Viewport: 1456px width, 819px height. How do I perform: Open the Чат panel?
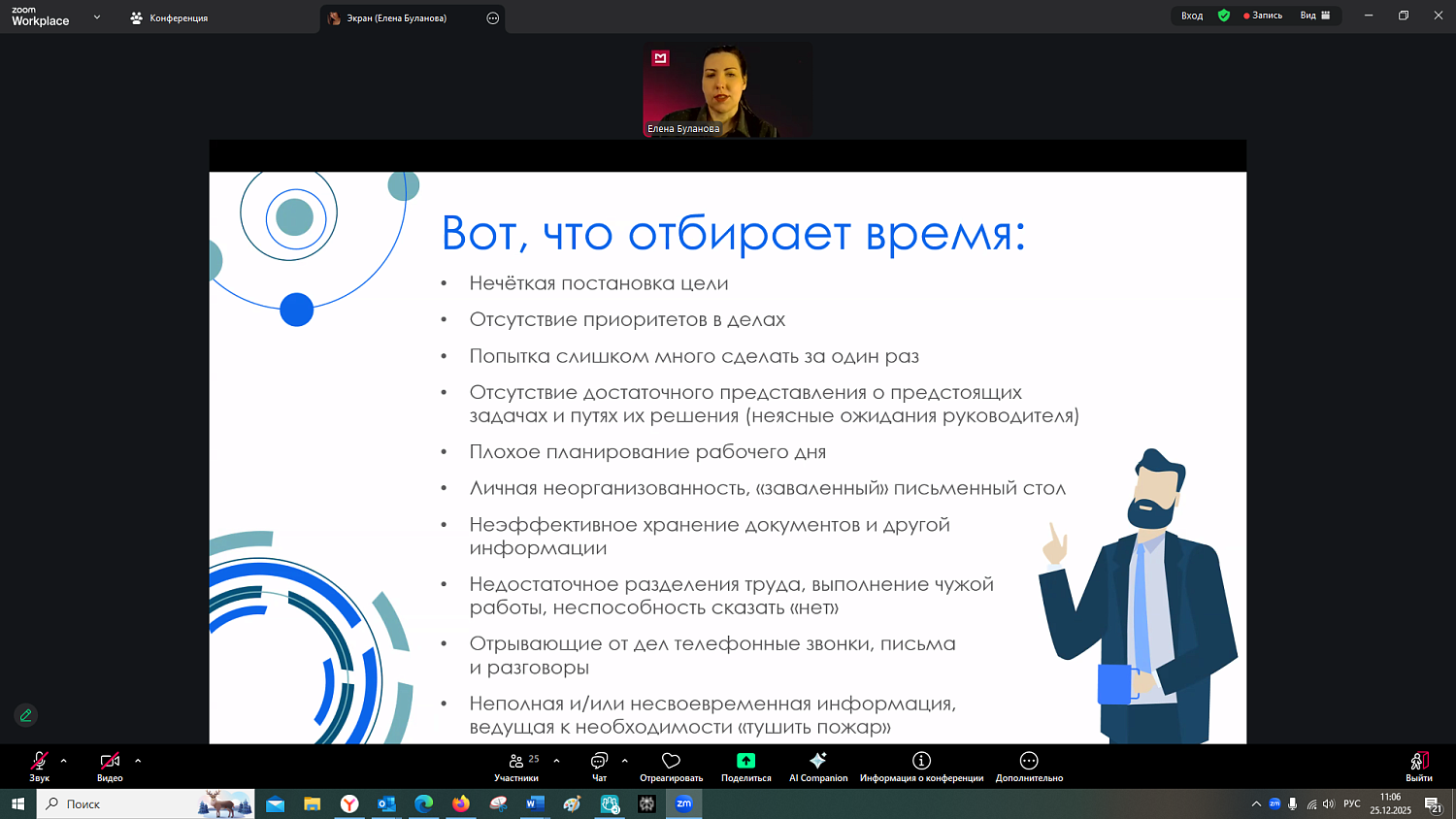[x=598, y=767]
